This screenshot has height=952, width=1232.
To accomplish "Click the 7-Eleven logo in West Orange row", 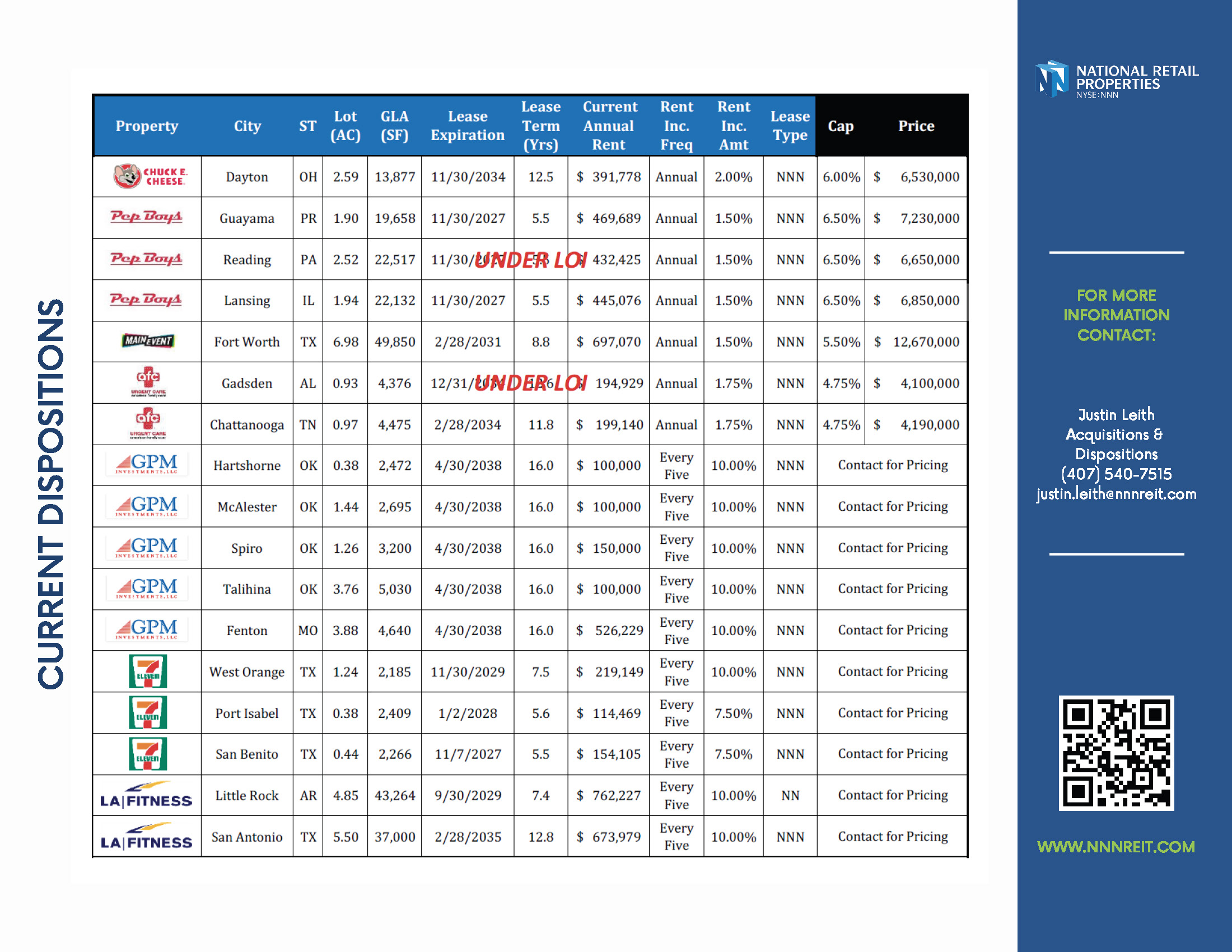I will [x=148, y=670].
